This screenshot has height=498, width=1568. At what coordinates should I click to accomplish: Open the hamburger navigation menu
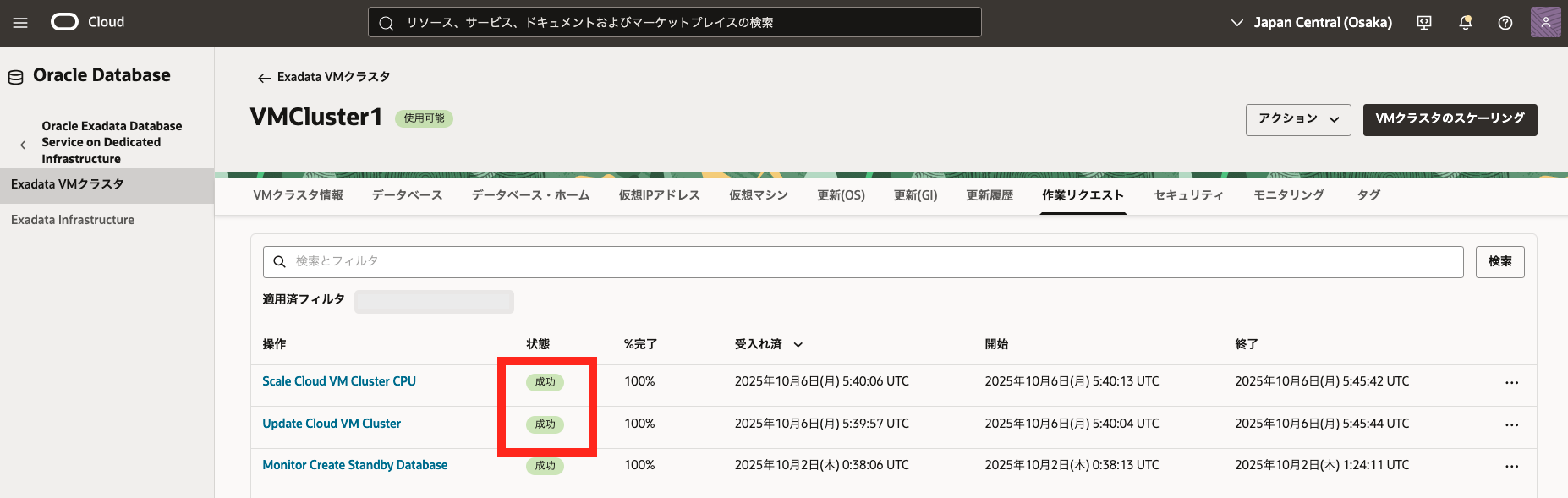point(20,23)
